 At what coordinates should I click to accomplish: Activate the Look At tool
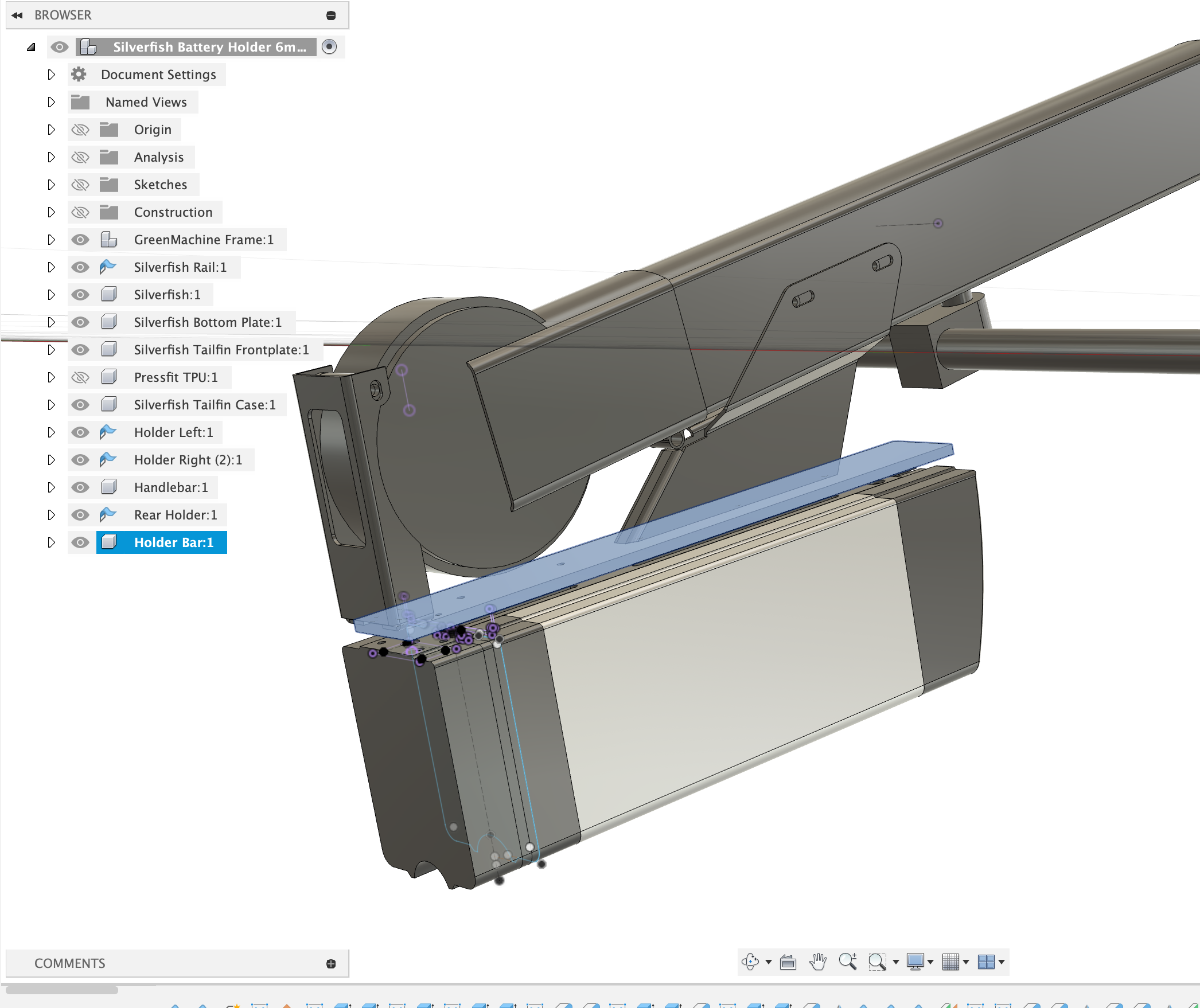click(789, 962)
